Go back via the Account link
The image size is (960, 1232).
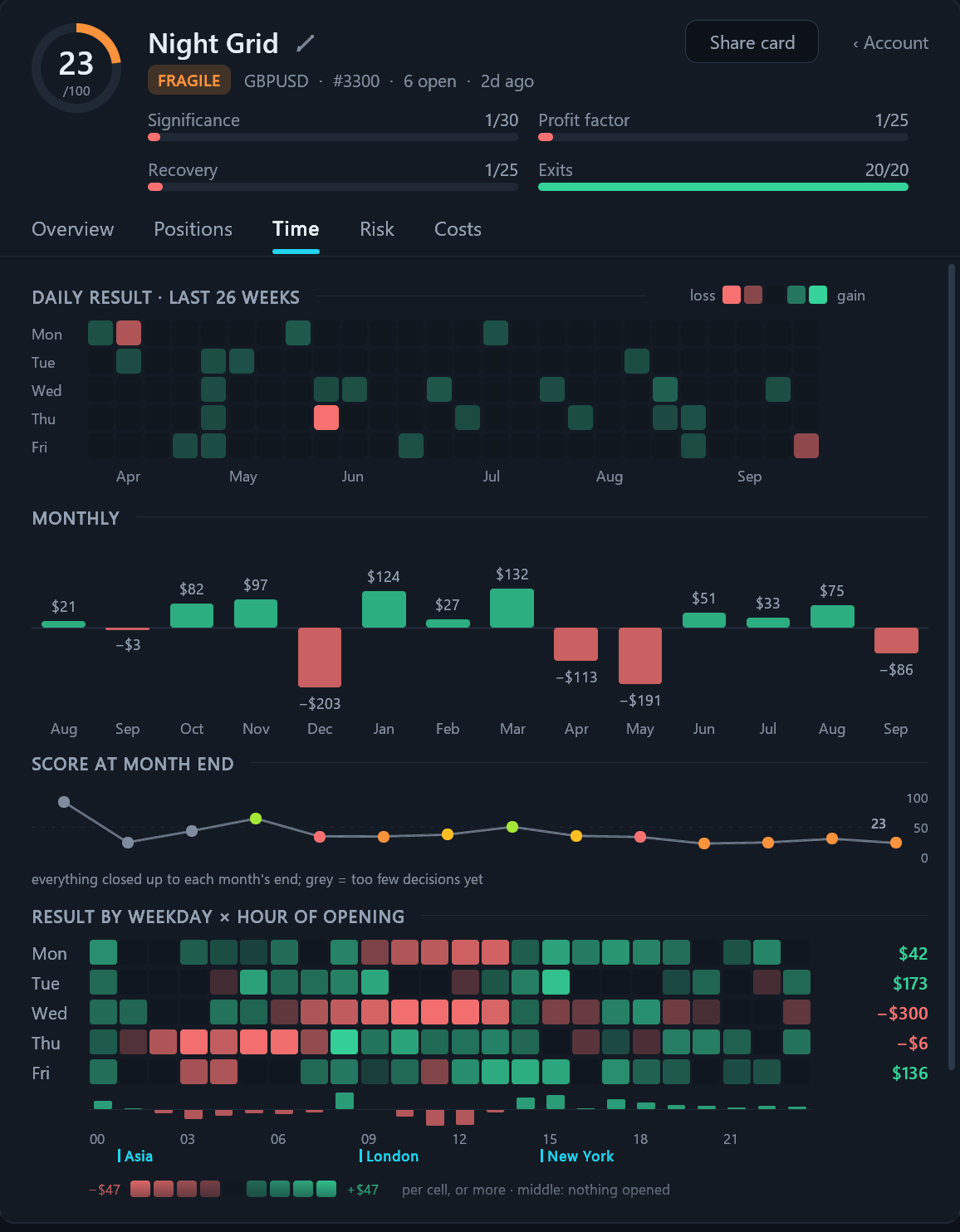pos(890,43)
